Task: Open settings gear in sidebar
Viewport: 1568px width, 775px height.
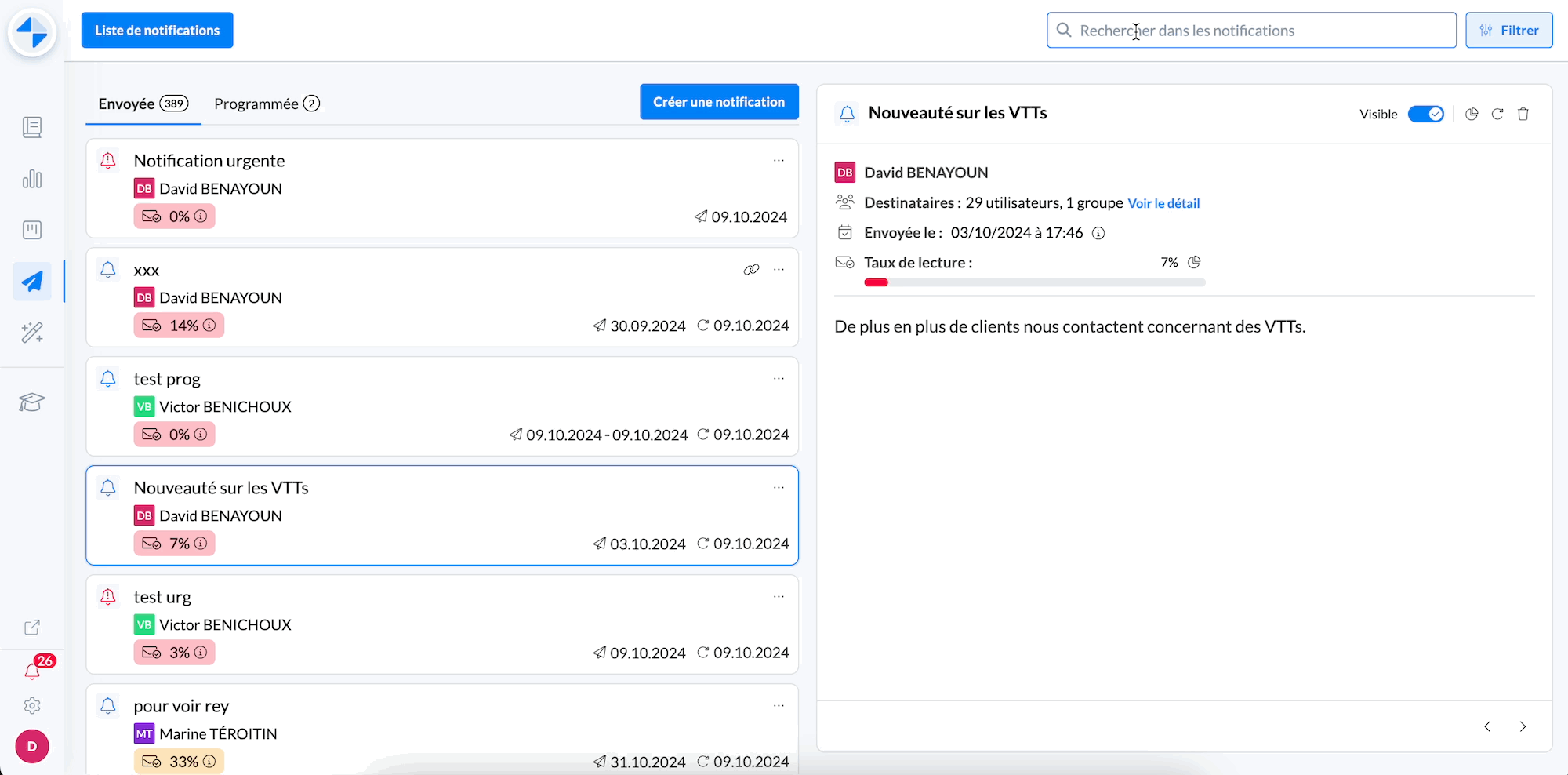Action: coord(32,706)
